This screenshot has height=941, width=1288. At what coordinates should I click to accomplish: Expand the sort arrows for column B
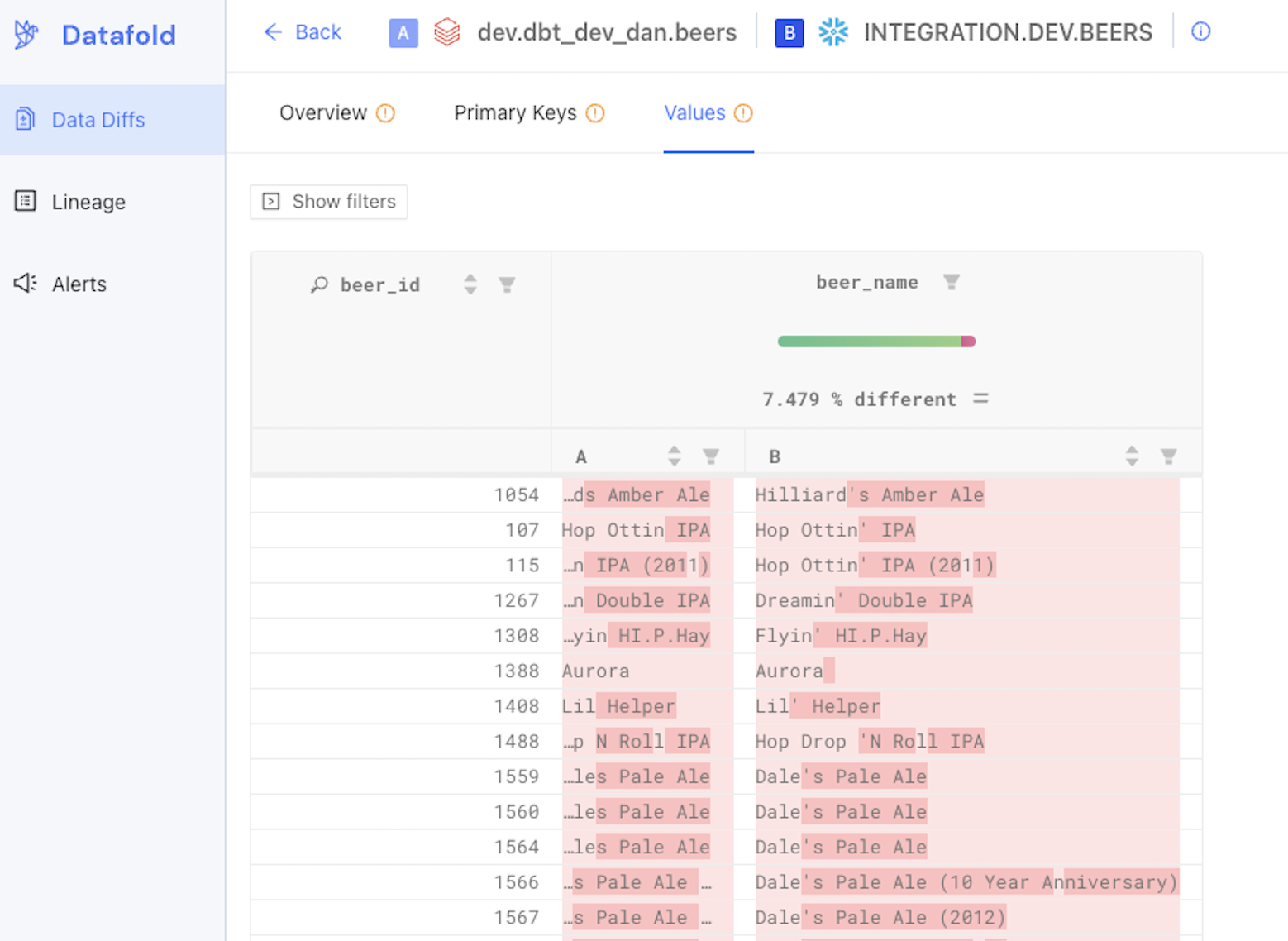coord(1132,455)
